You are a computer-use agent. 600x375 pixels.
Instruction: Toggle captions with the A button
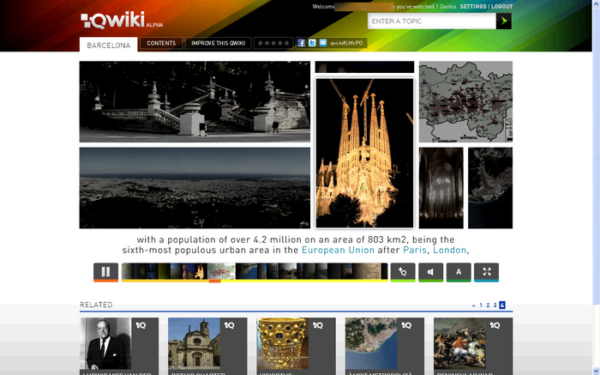point(458,272)
